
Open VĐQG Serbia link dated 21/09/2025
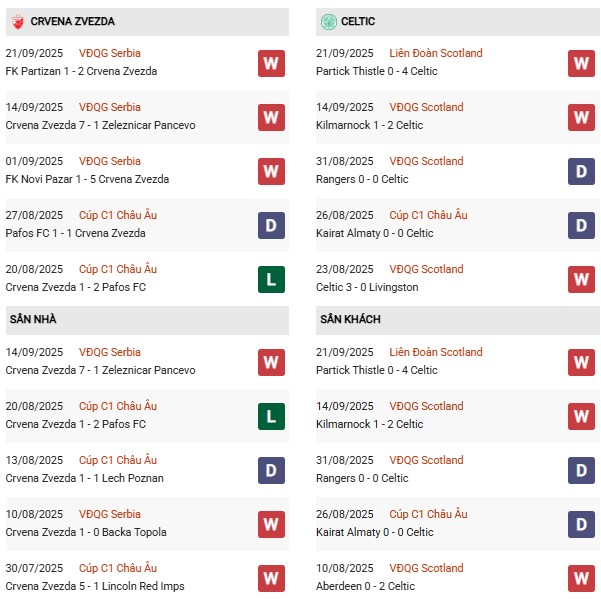[x=110, y=53]
